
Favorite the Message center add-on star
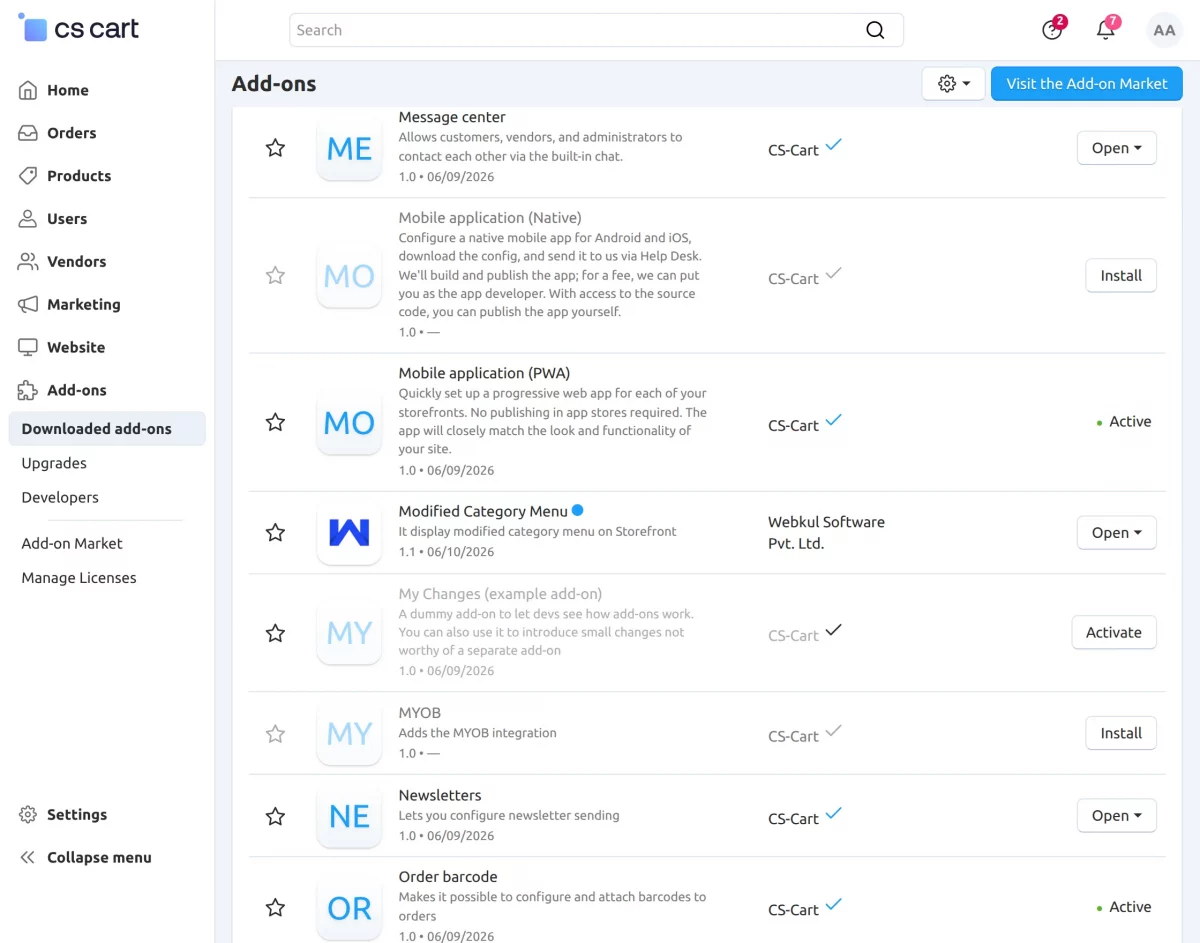275,148
